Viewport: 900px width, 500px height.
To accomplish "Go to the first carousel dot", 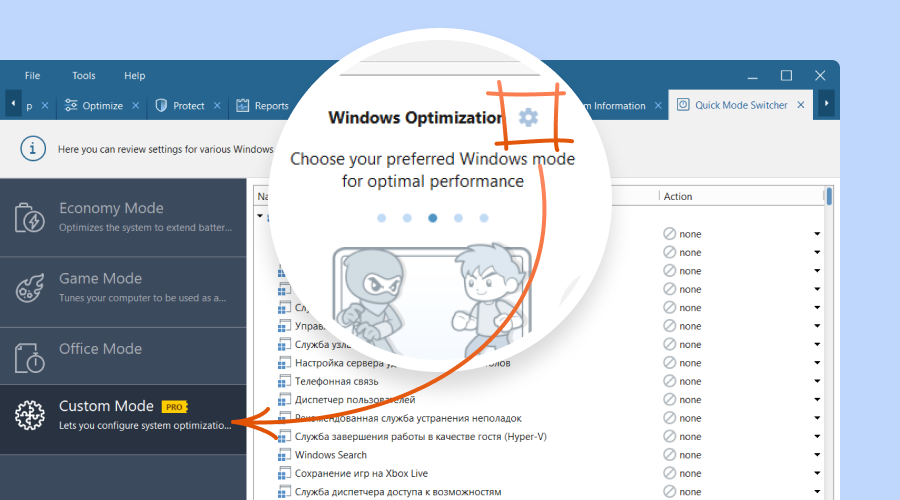I will point(382,218).
